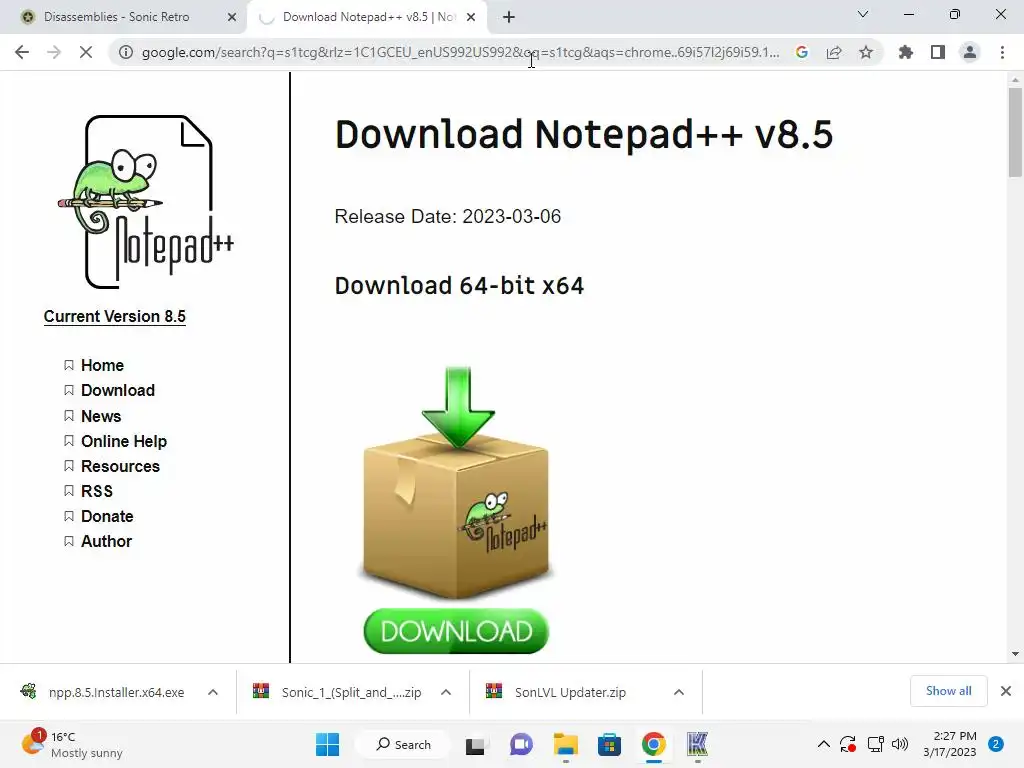The image size is (1024, 768).
Task: Switch to Disassemblies - Sonic Retro tab
Action: pos(116,18)
